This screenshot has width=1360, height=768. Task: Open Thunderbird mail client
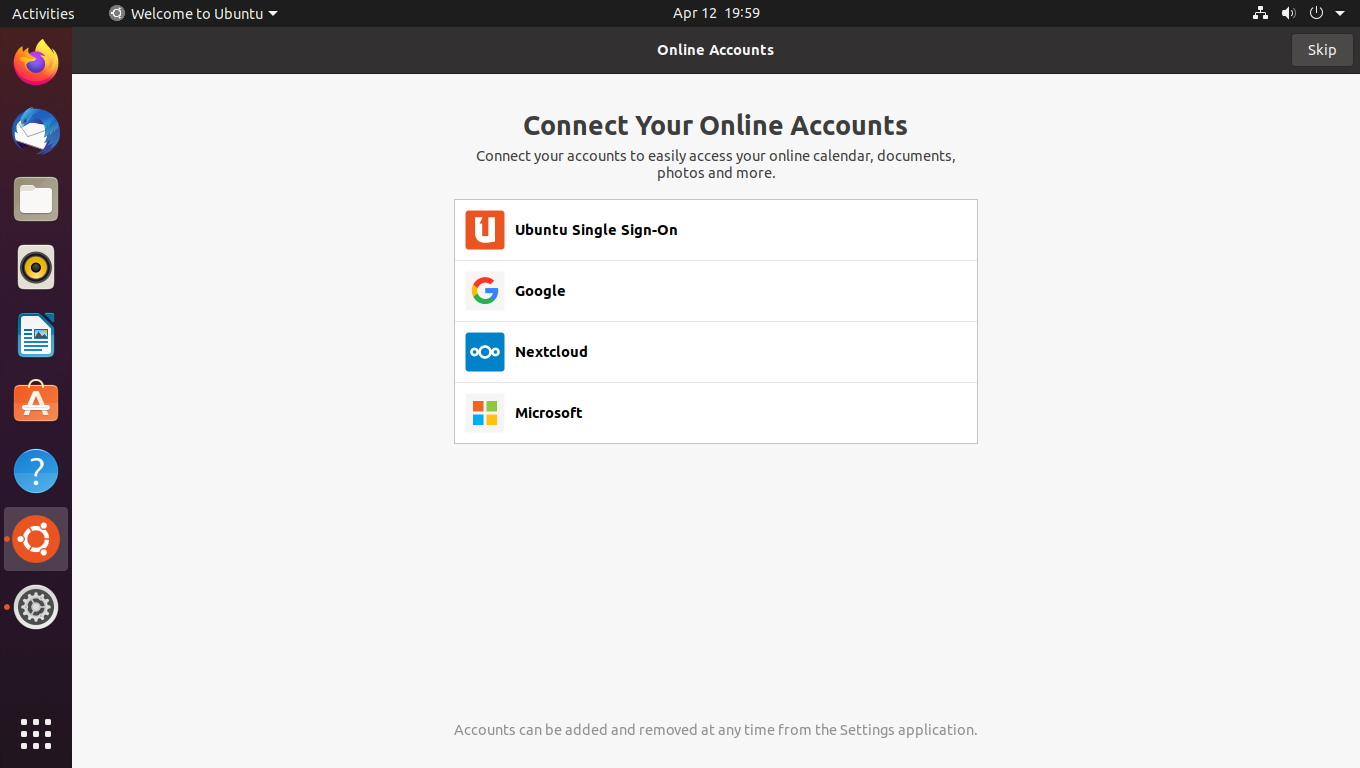[36, 131]
